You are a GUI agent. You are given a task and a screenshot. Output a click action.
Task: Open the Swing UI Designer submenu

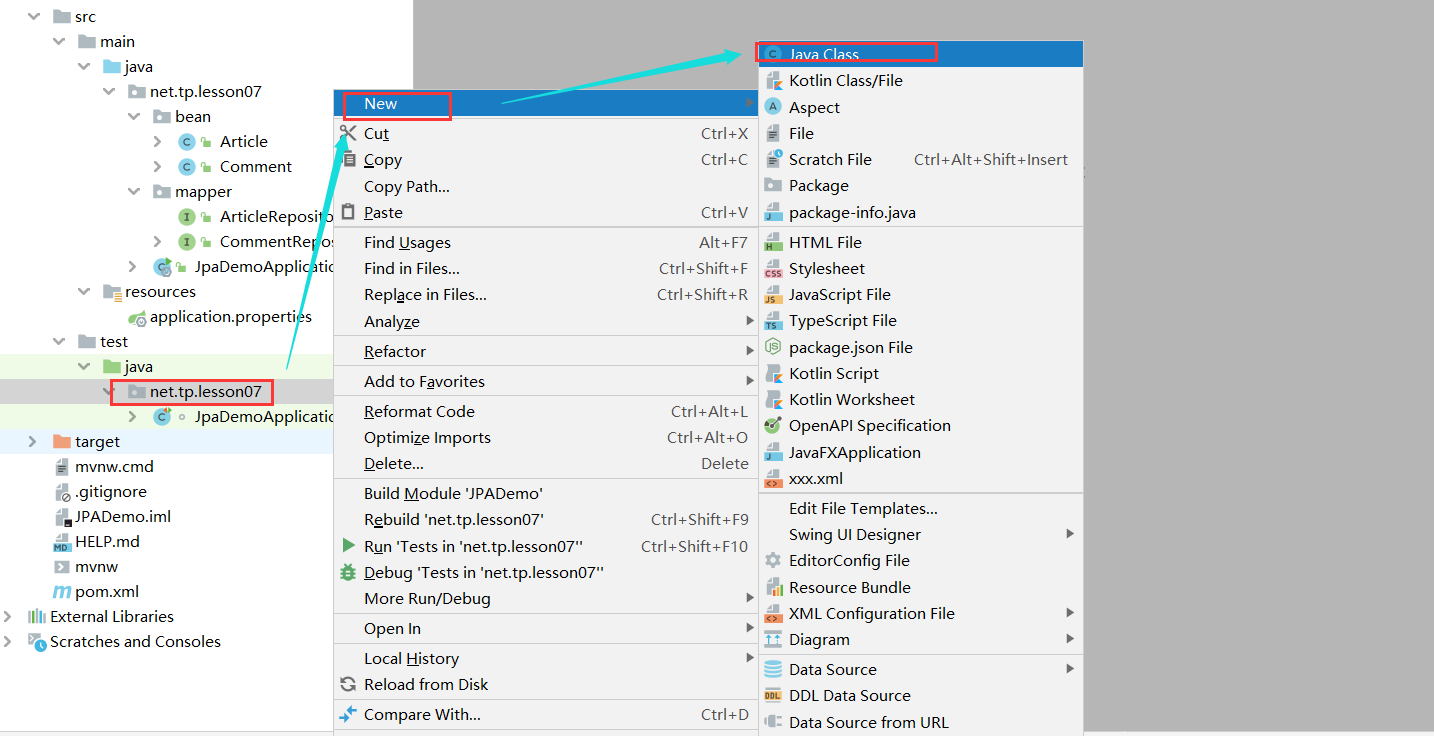pos(921,534)
